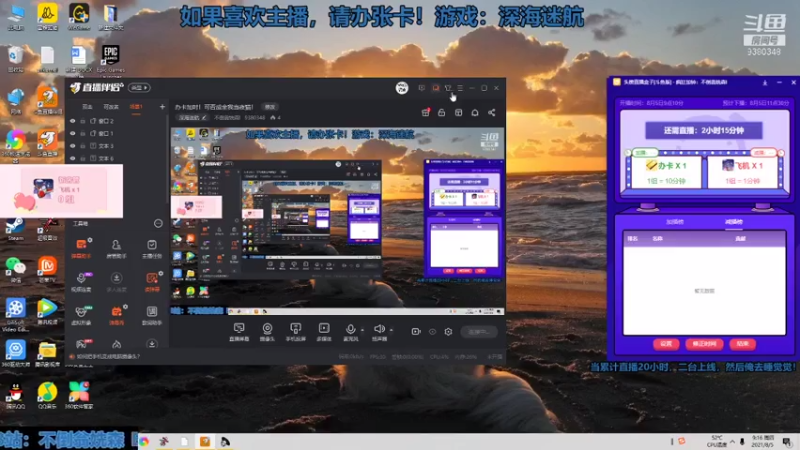Click the orange icon in the title bar
The width and height of the screenshot is (800, 450).
pos(435,88)
